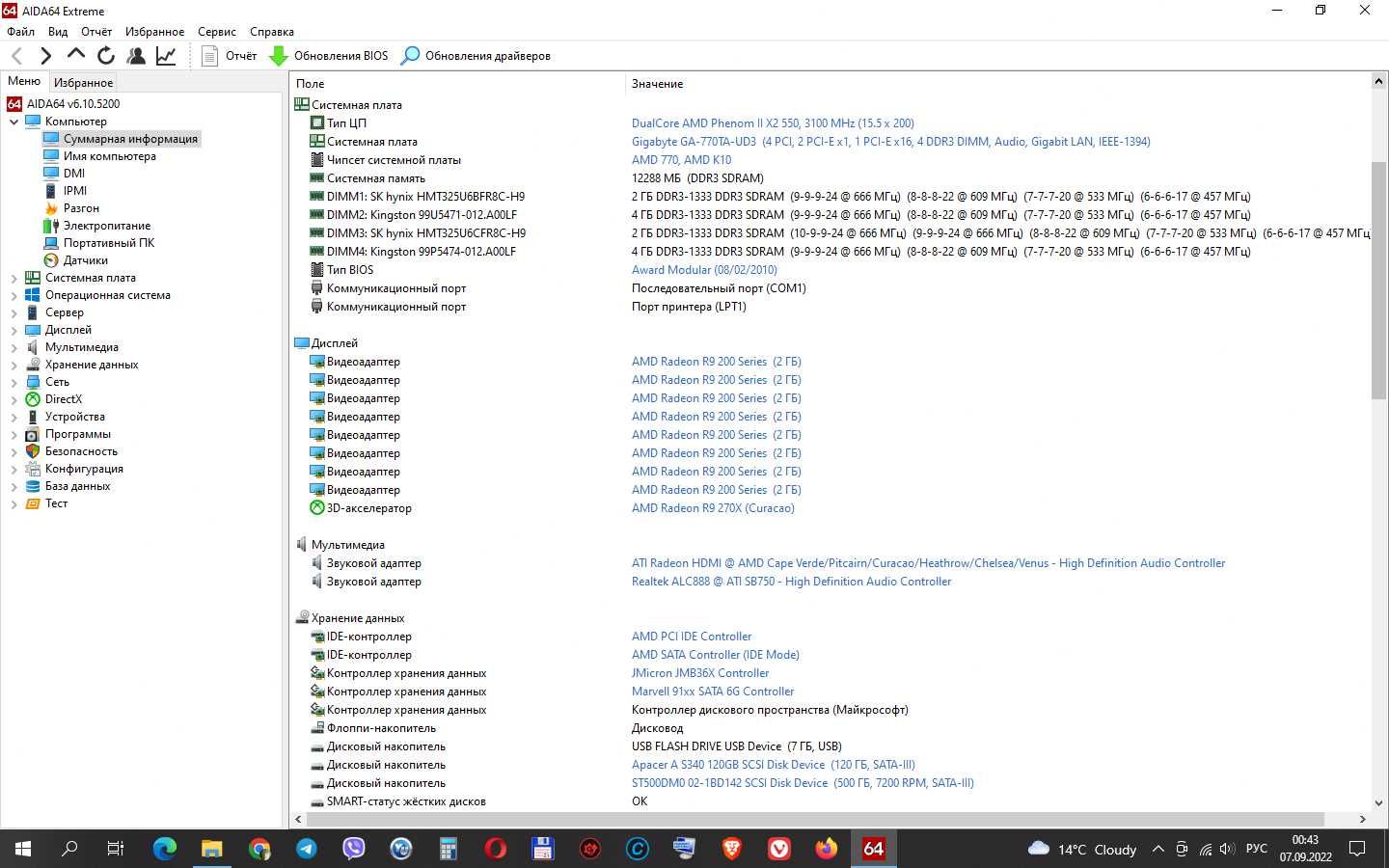Select Имя компьютера in the tree

pyautogui.click(x=109, y=156)
